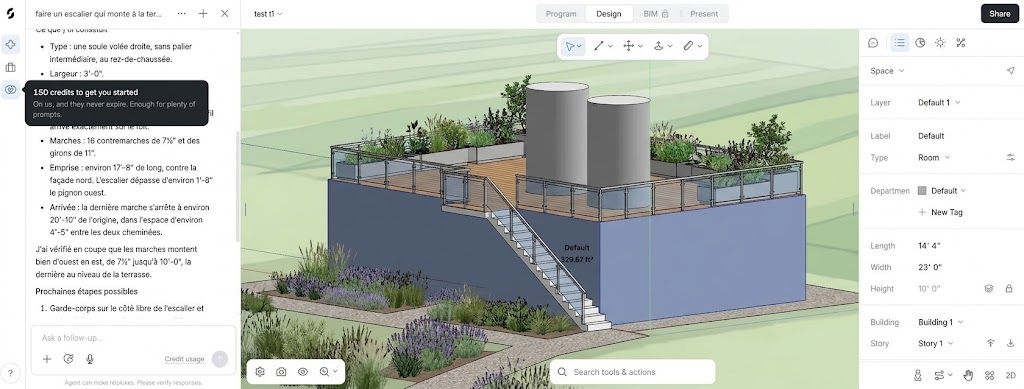Close the assistant chat panel
The image size is (1024, 389).
[x=225, y=13]
